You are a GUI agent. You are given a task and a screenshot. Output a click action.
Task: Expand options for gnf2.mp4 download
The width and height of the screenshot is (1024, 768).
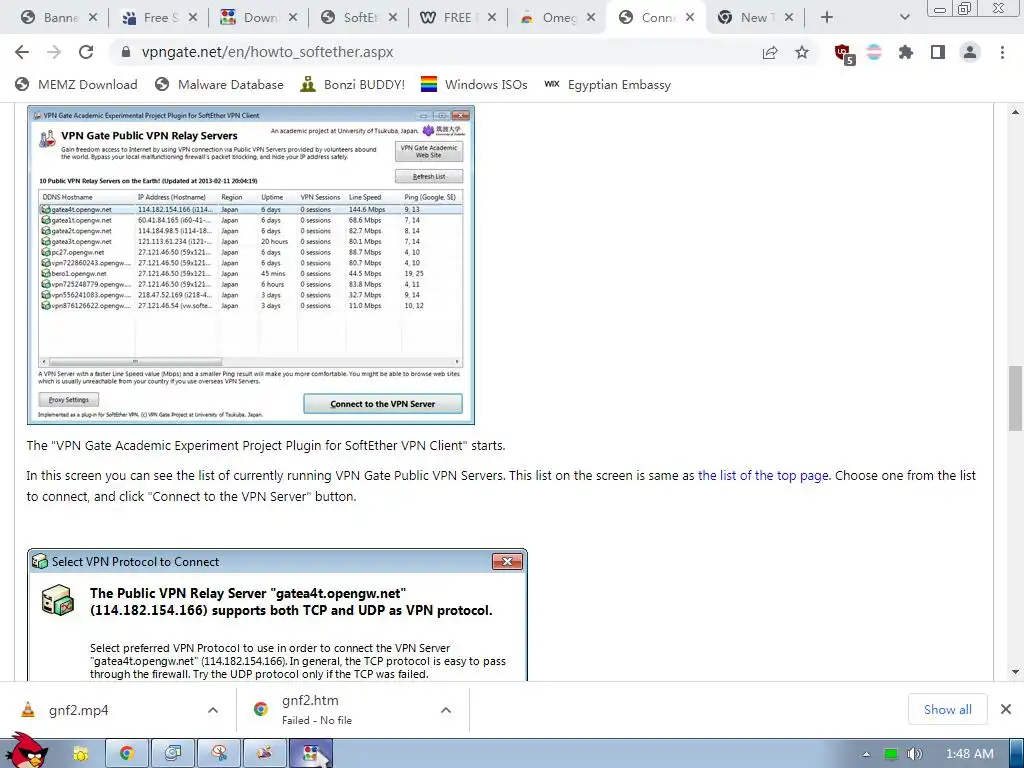coord(213,710)
